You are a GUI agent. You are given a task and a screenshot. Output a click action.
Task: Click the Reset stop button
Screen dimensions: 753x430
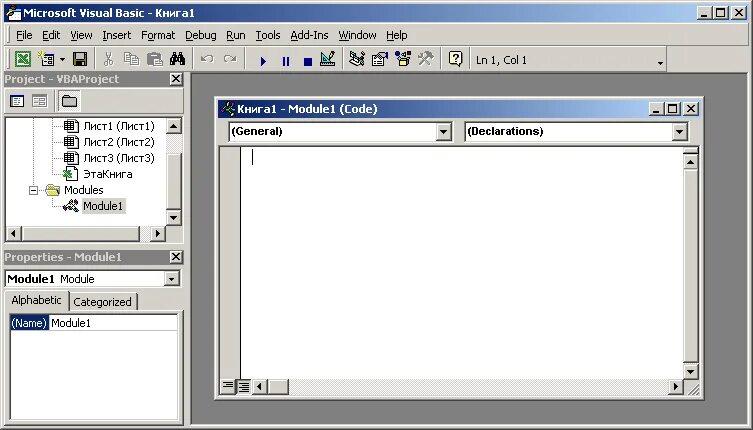[308, 61]
